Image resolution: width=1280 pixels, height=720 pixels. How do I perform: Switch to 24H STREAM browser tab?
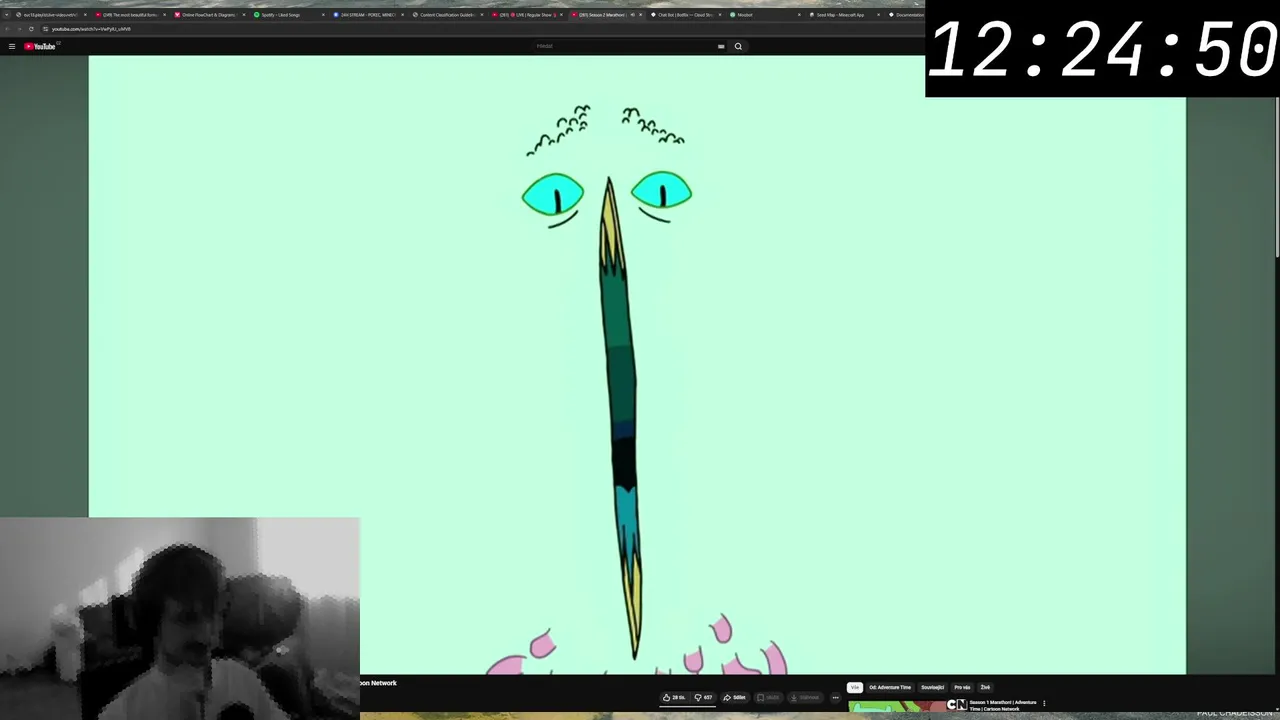pos(366,15)
